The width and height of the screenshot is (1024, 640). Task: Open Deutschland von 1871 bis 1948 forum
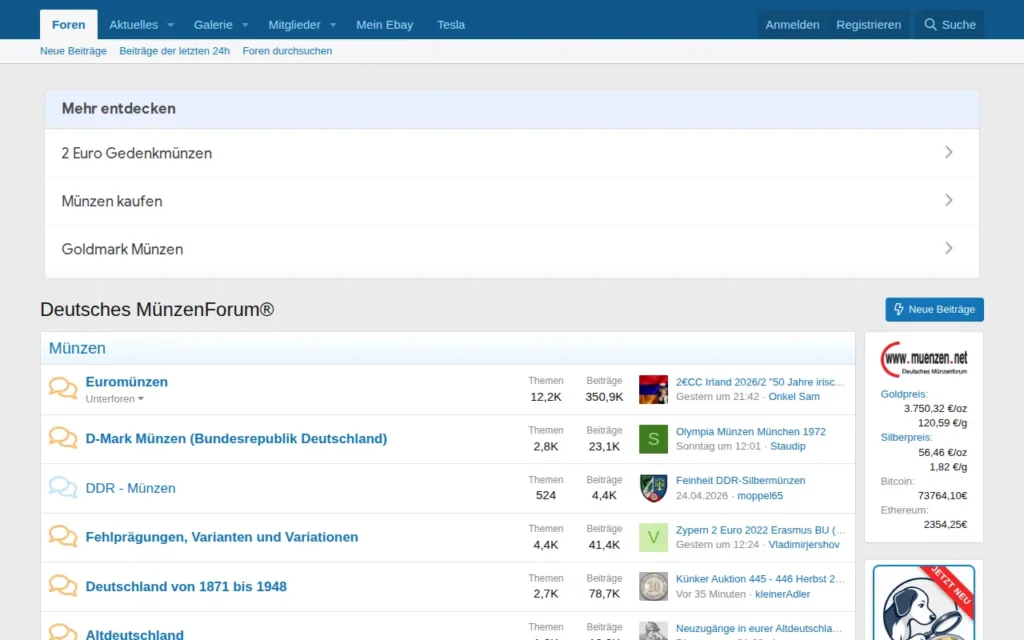coord(186,586)
